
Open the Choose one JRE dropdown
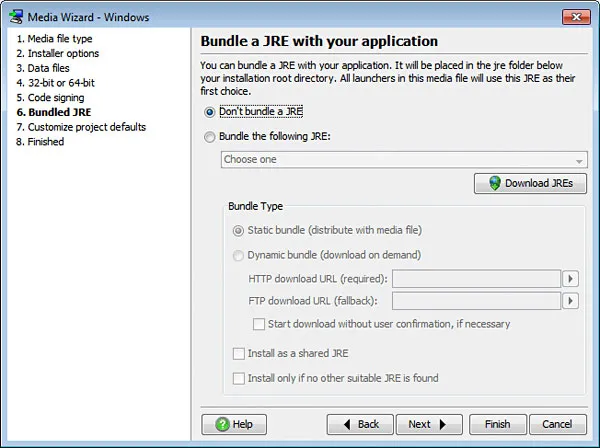point(403,160)
